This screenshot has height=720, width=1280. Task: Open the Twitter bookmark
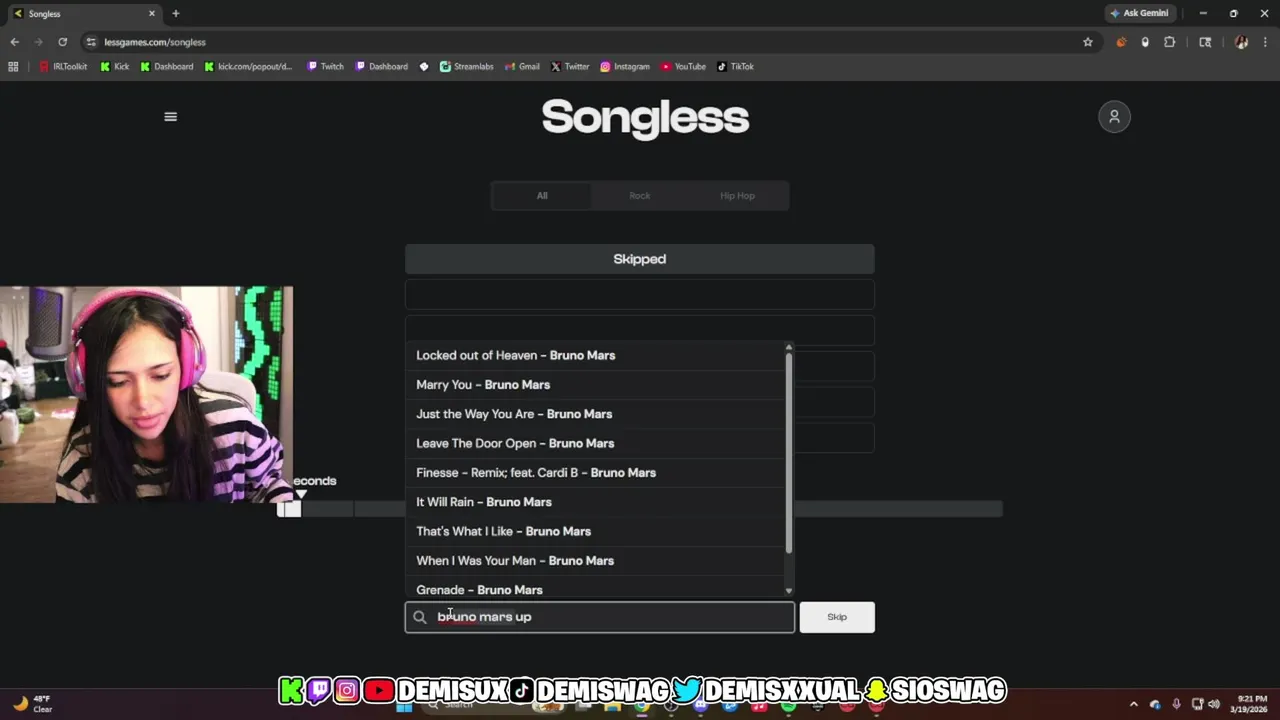570,67
